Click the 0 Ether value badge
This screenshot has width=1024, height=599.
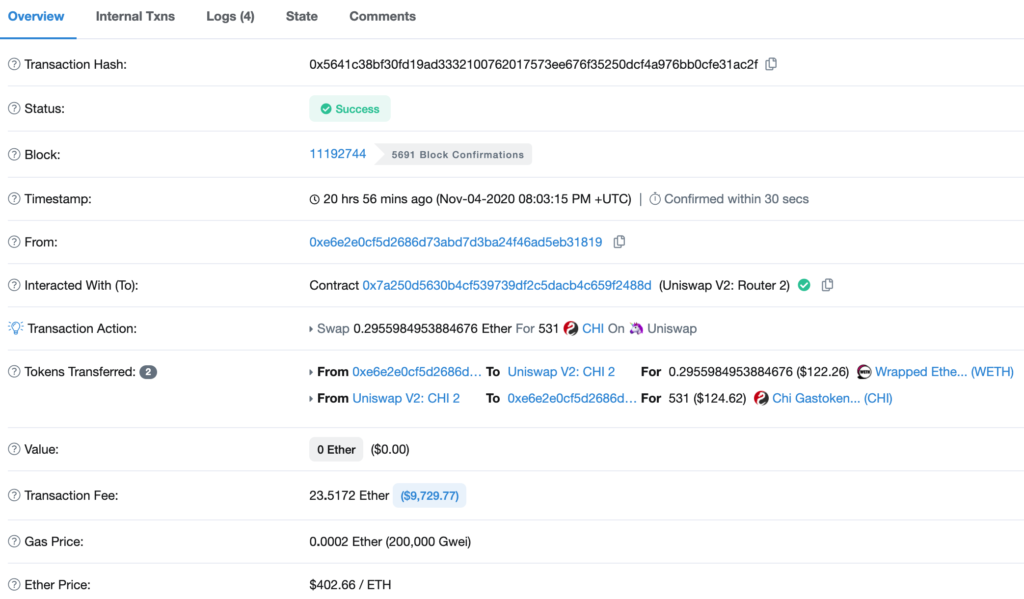(336, 449)
